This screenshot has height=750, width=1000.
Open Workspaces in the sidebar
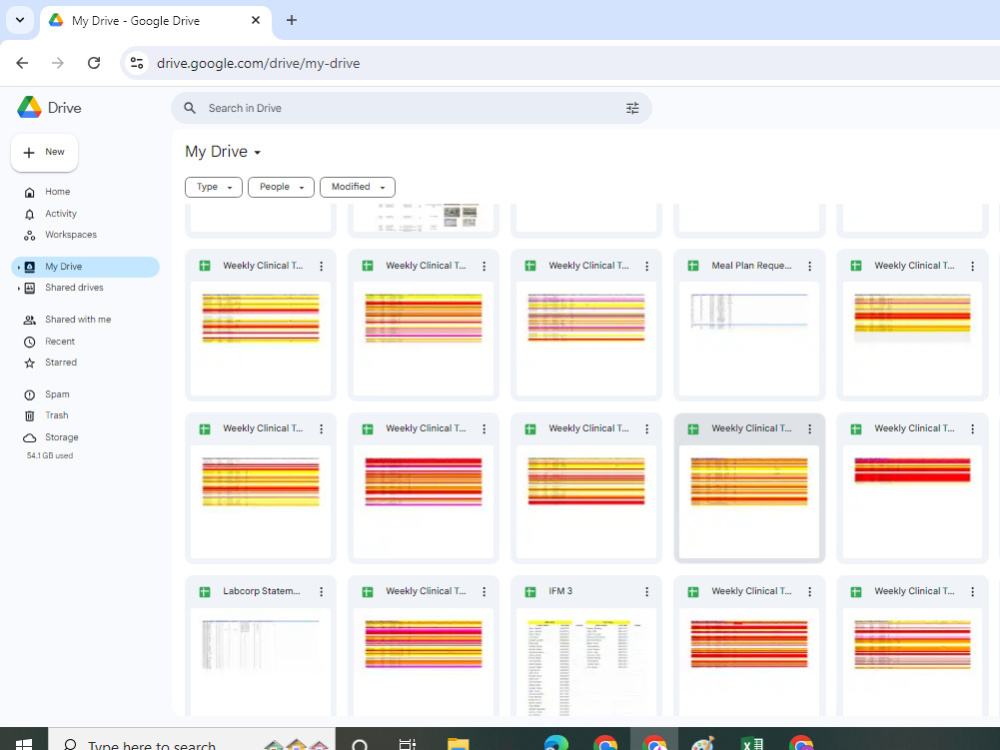click(x=71, y=235)
